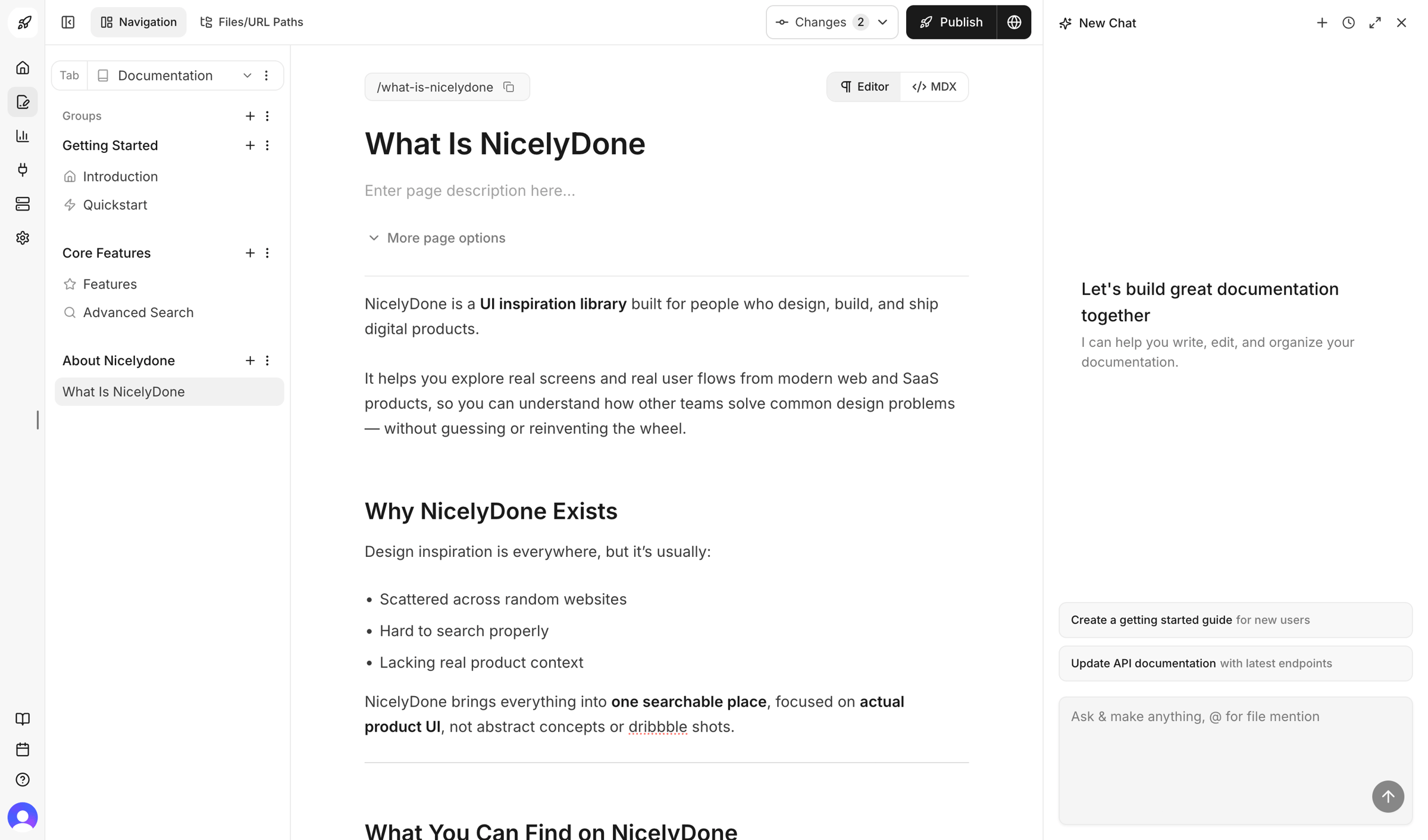
Task: Copy the /what-is-nicelydone path
Action: (509, 87)
